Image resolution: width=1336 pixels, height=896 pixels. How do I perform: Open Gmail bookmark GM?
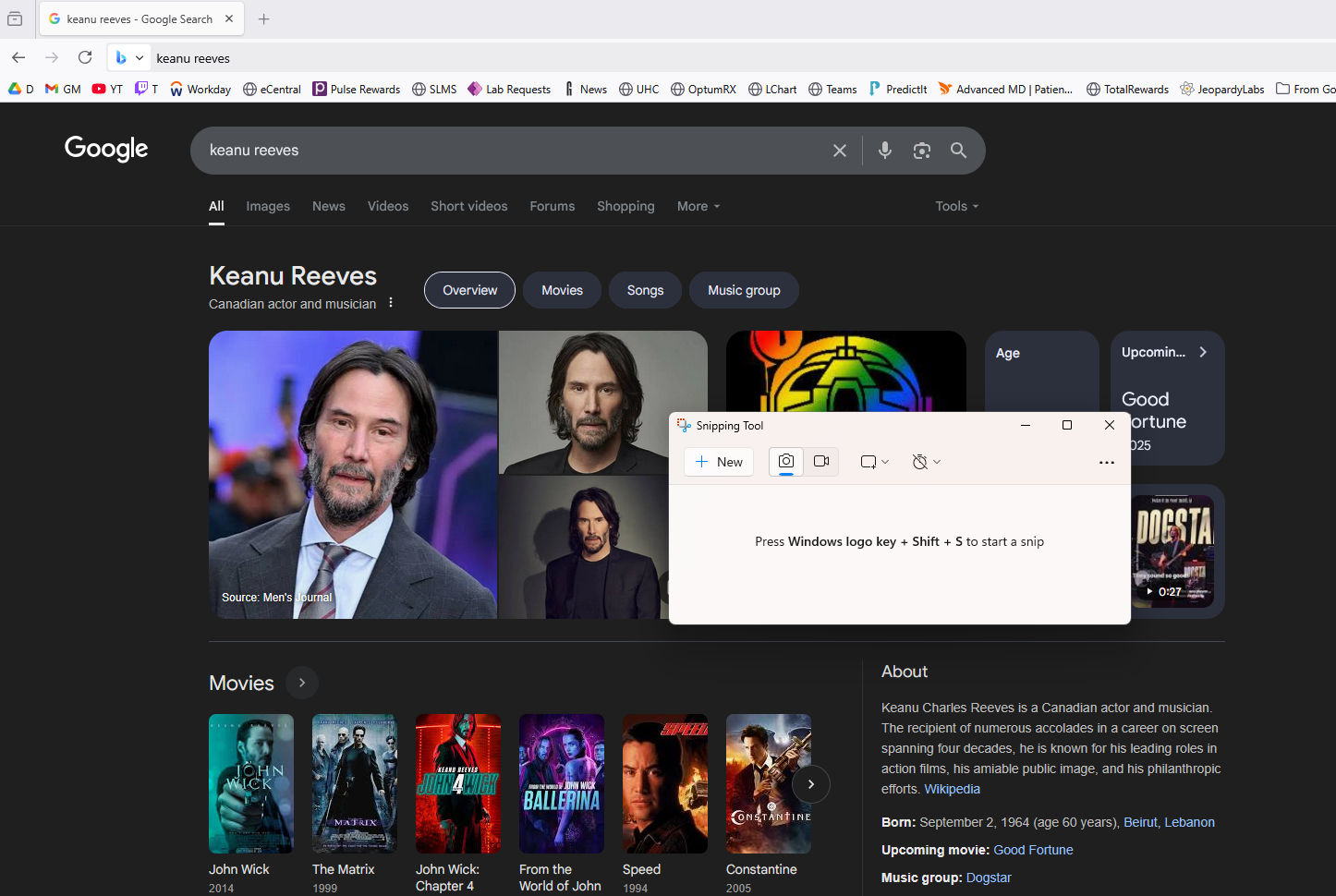[x=63, y=89]
